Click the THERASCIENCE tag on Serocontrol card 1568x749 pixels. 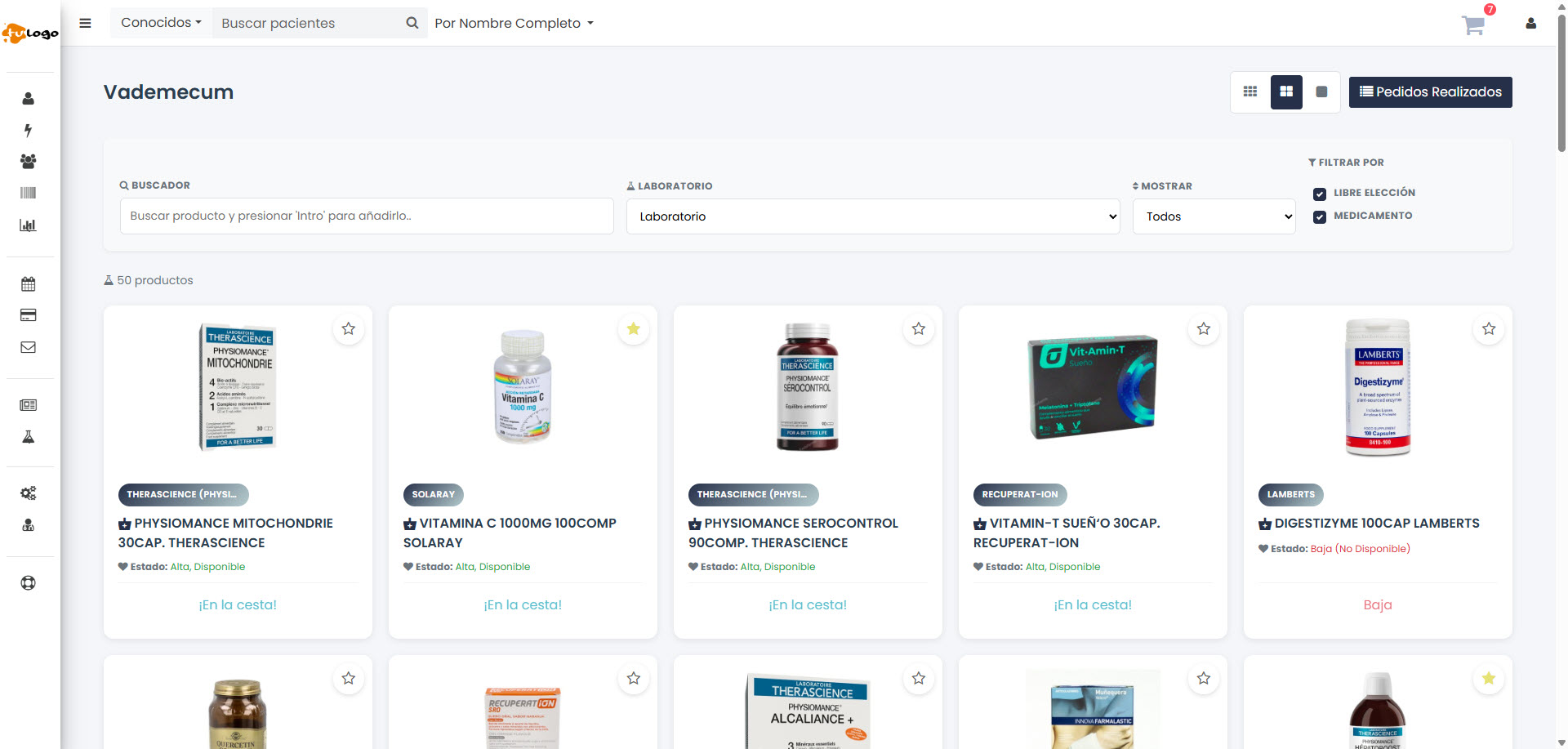click(754, 495)
